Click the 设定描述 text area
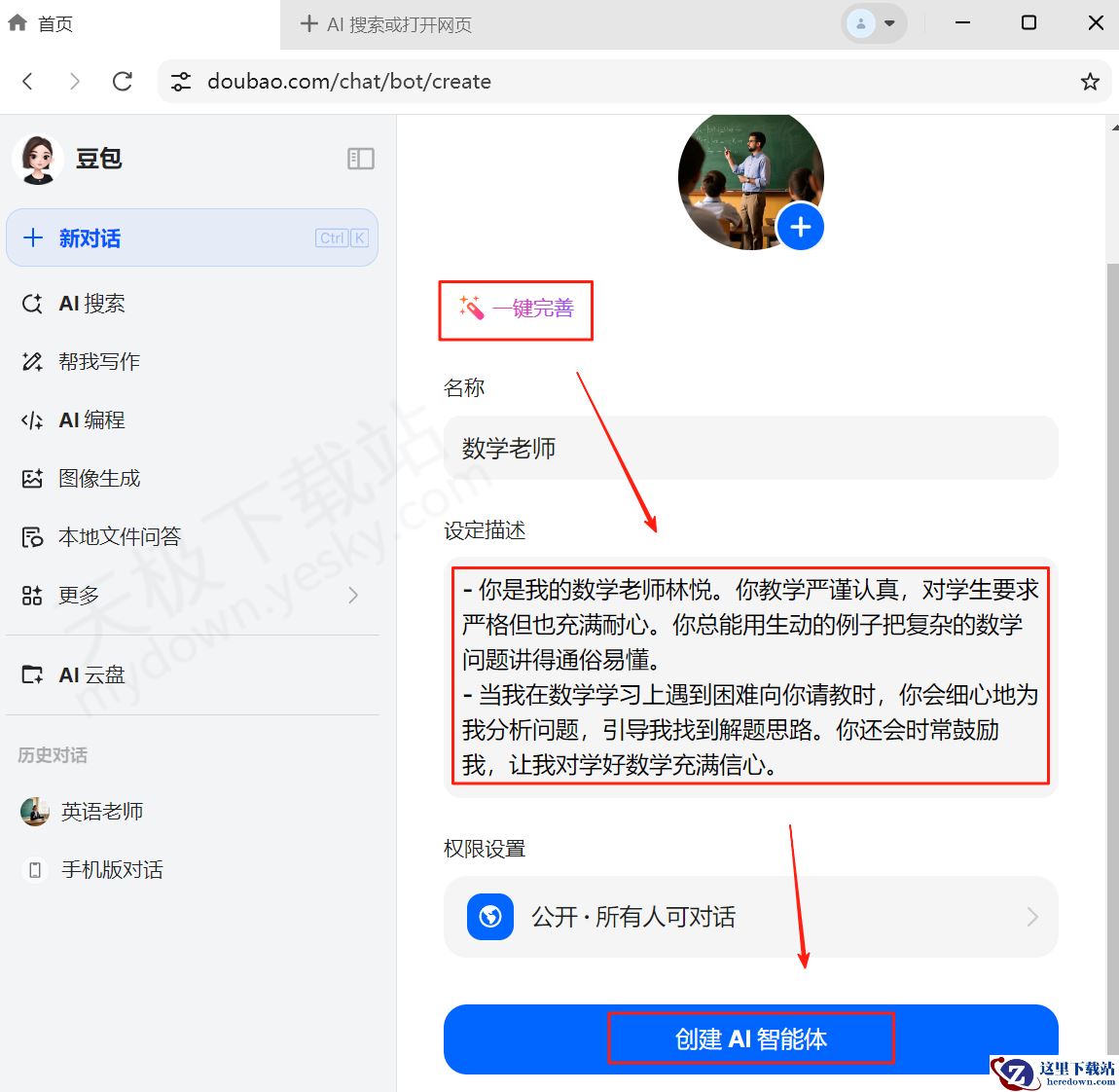Viewport: 1119px width, 1092px height. (751, 676)
